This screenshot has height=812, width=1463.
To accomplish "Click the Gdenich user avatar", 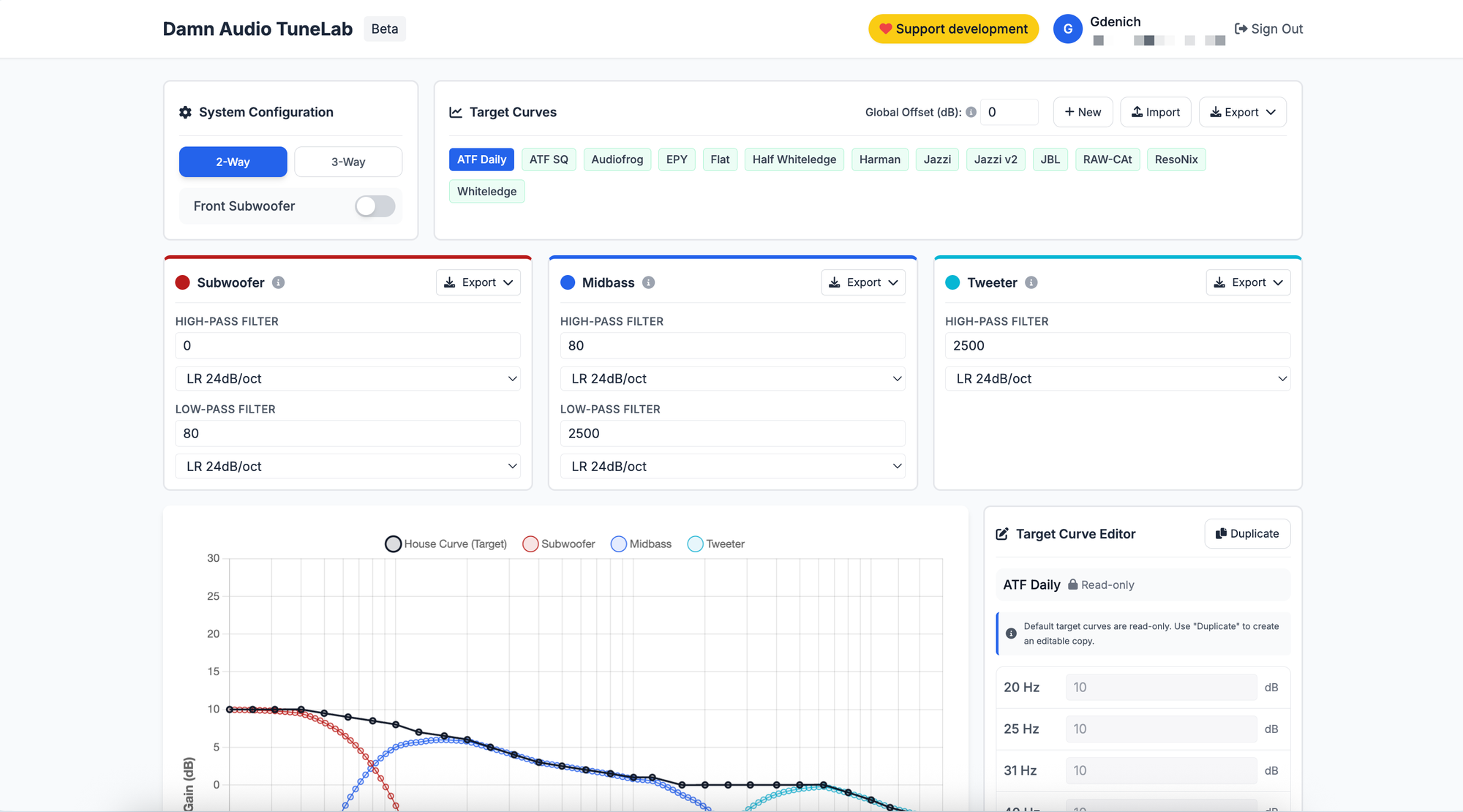I will point(1067,29).
